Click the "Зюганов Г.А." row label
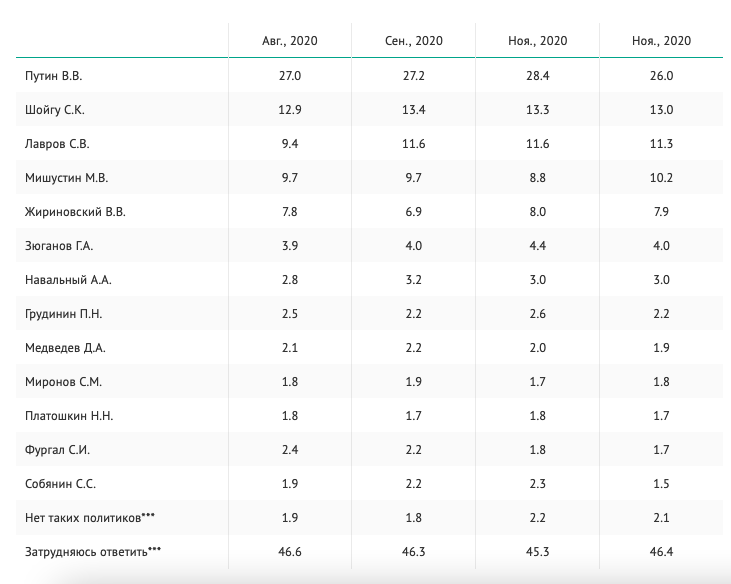Image resolution: width=731 pixels, height=584 pixels. coord(59,246)
